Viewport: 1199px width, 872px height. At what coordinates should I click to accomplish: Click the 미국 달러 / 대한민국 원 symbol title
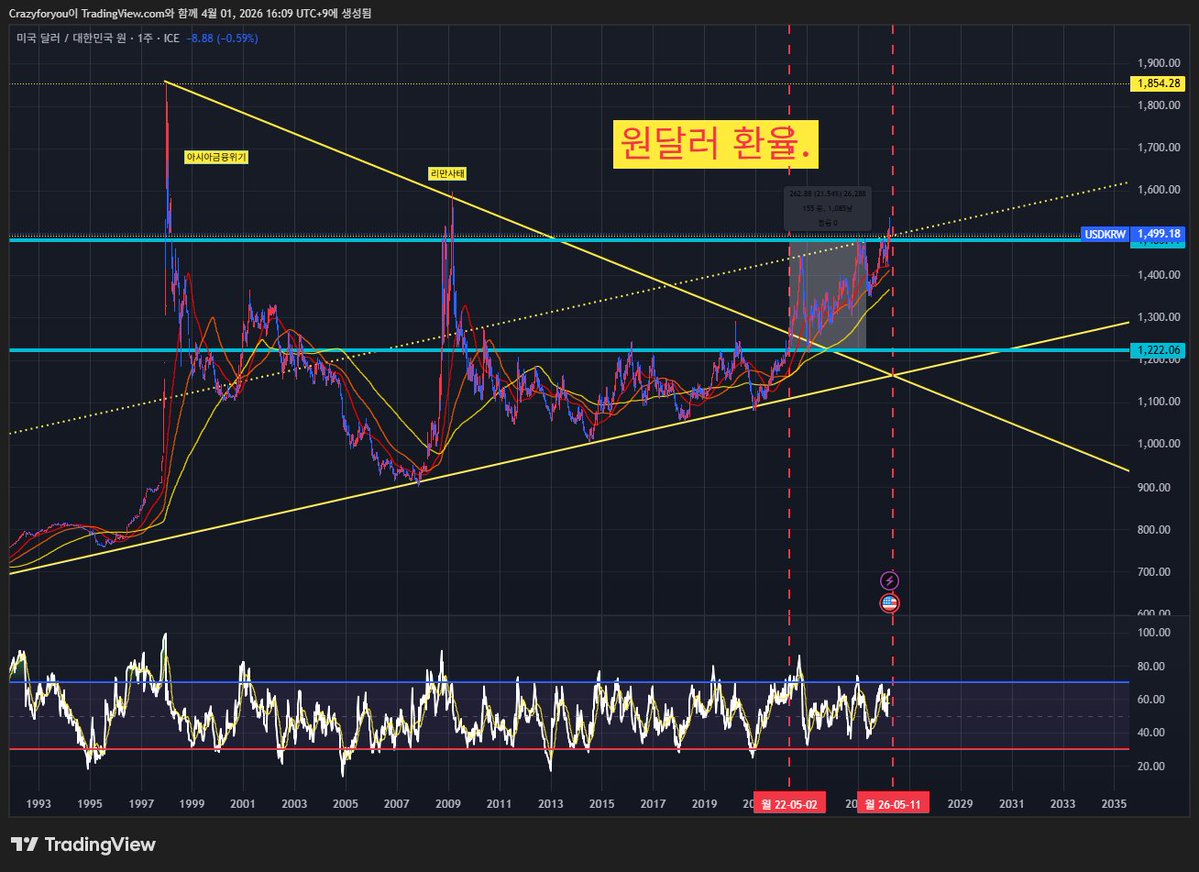pos(73,38)
